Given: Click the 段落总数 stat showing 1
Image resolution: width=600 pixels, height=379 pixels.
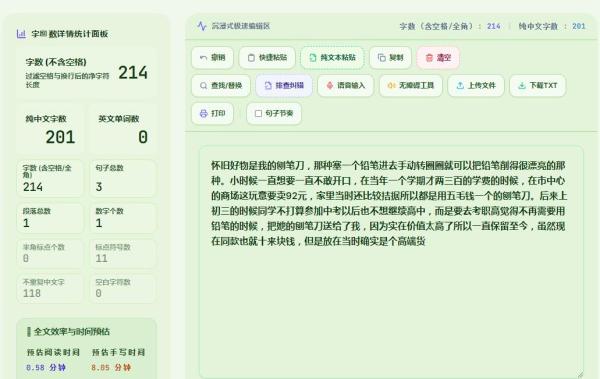Looking at the screenshot, I should point(49,218).
